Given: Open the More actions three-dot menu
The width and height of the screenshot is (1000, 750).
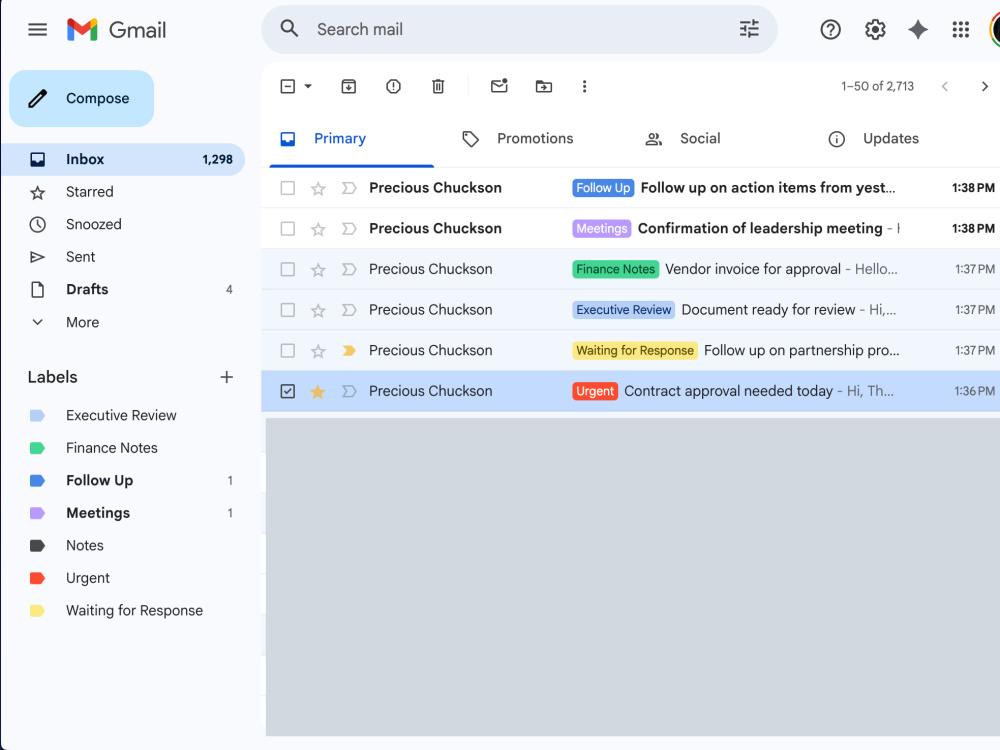Looking at the screenshot, I should point(584,86).
